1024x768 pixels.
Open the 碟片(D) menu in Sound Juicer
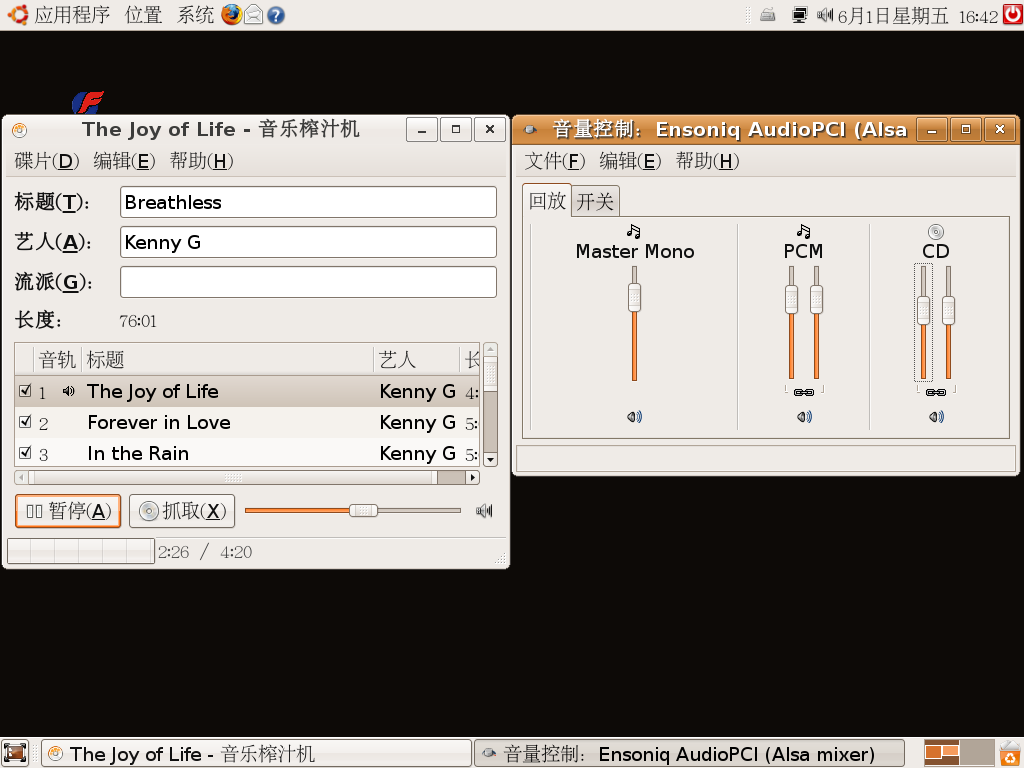[x=46, y=161]
